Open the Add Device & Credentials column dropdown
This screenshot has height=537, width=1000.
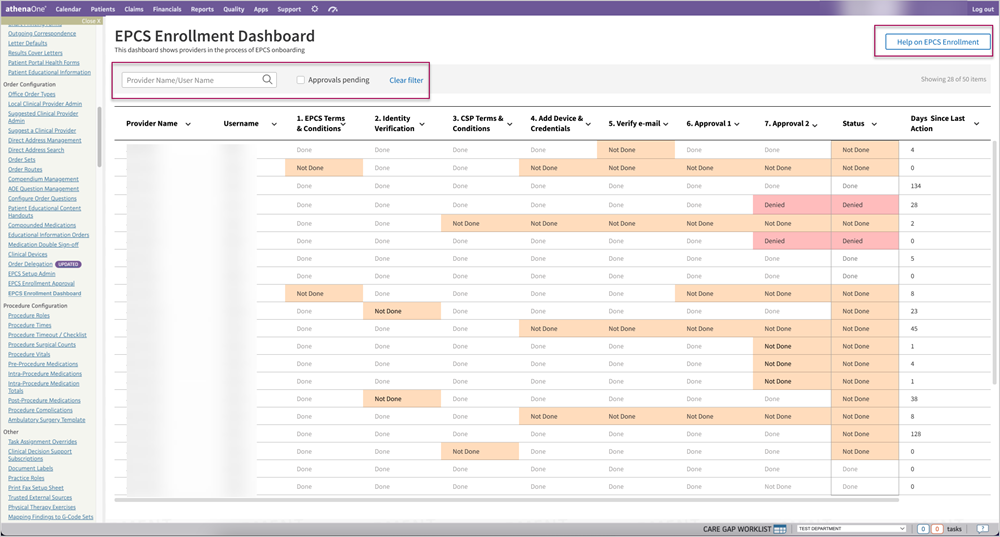click(x=588, y=124)
